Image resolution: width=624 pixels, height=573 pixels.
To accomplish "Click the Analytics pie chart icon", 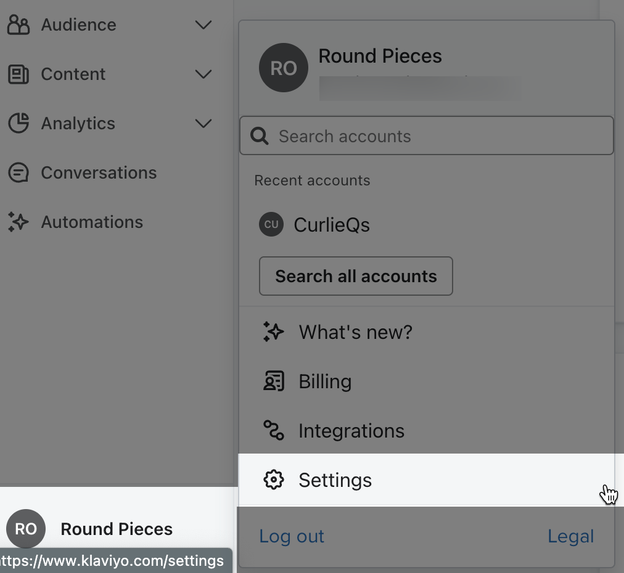I will point(18,123).
